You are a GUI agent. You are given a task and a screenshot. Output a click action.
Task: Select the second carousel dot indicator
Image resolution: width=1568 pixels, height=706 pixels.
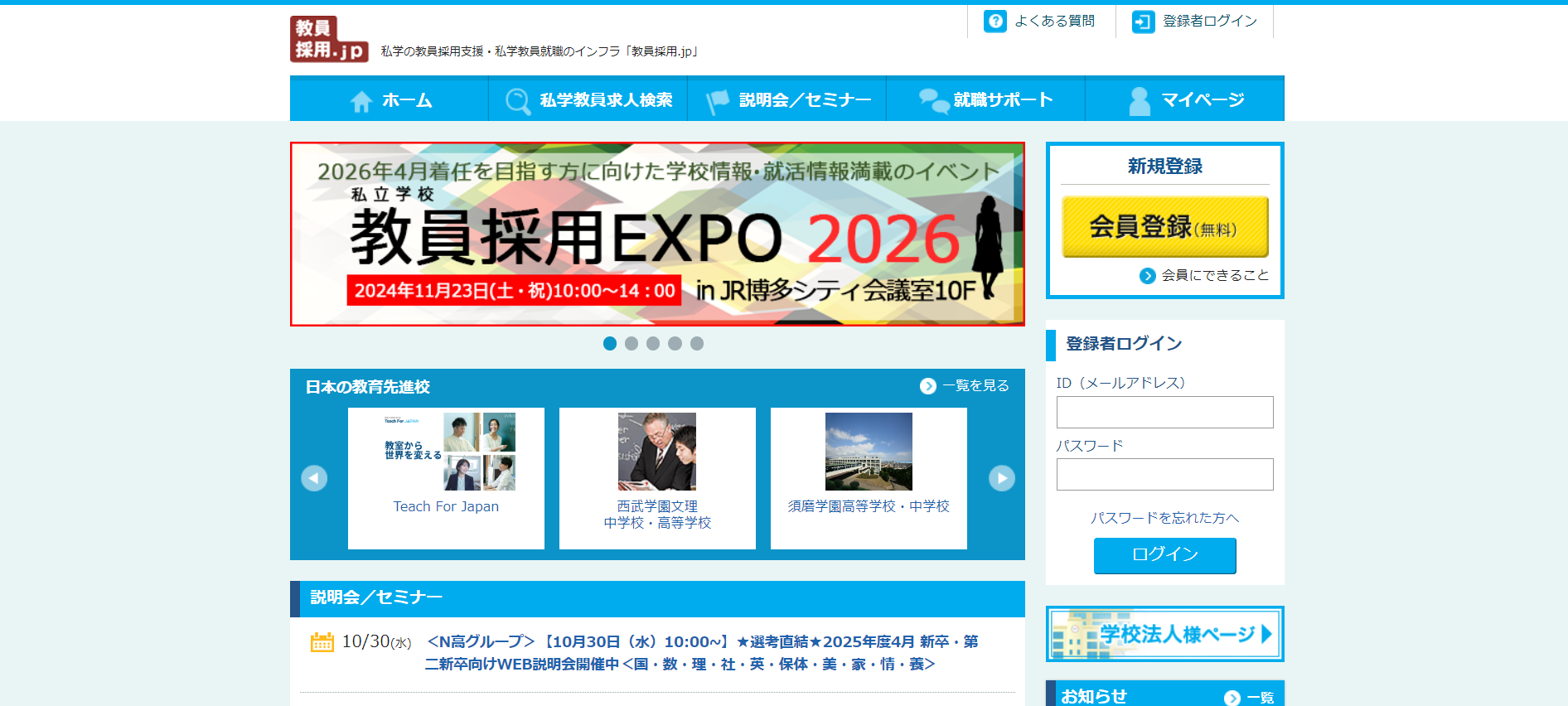(632, 343)
